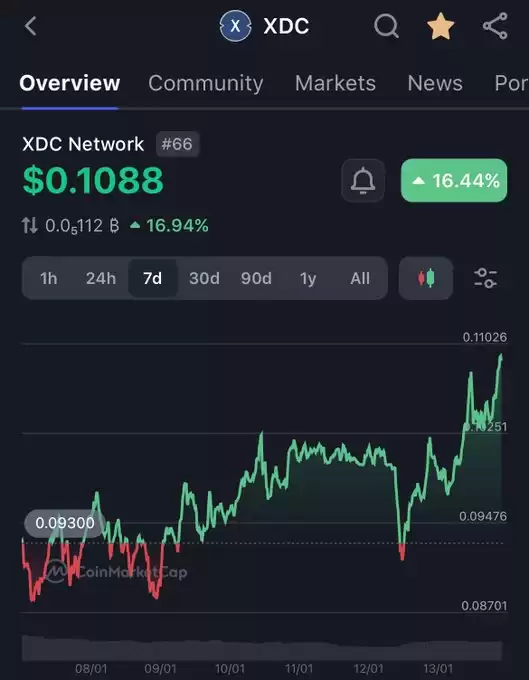529x680 pixels.
Task: Select the 1y time range
Action: [x=308, y=278]
